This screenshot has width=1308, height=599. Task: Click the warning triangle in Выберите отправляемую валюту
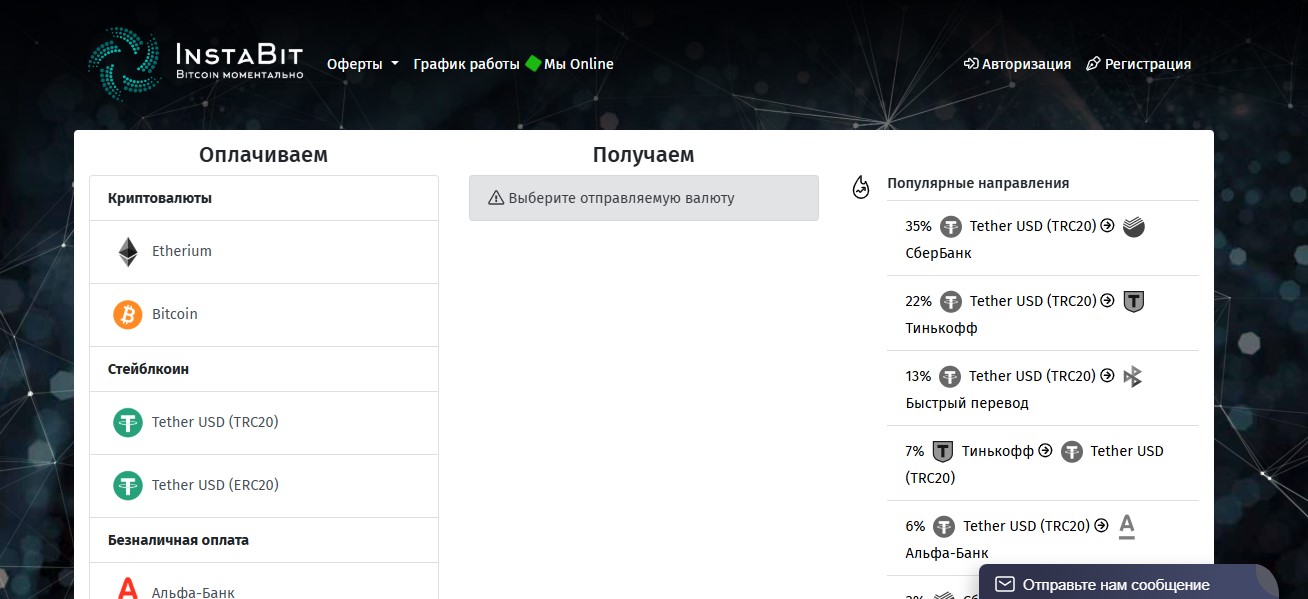point(496,198)
